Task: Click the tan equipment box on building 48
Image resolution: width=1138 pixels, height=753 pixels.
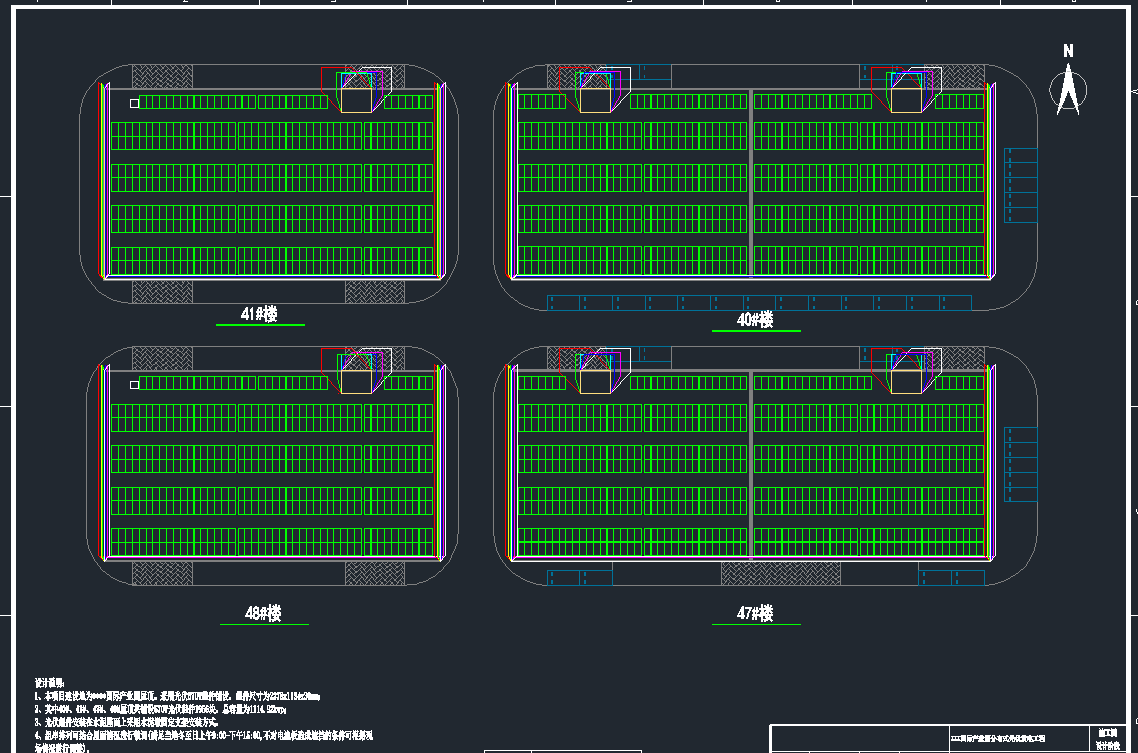Action: pyautogui.click(x=356, y=381)
